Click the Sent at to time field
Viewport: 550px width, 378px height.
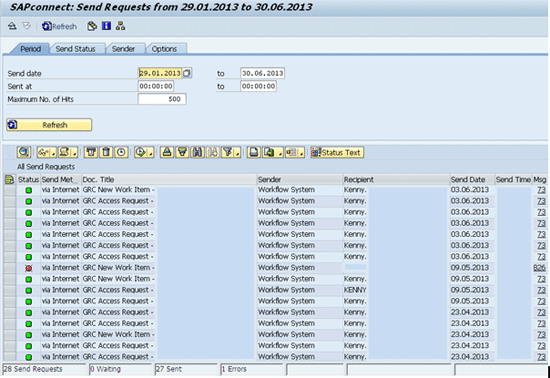pyautogui.click(x=259, y=86)
